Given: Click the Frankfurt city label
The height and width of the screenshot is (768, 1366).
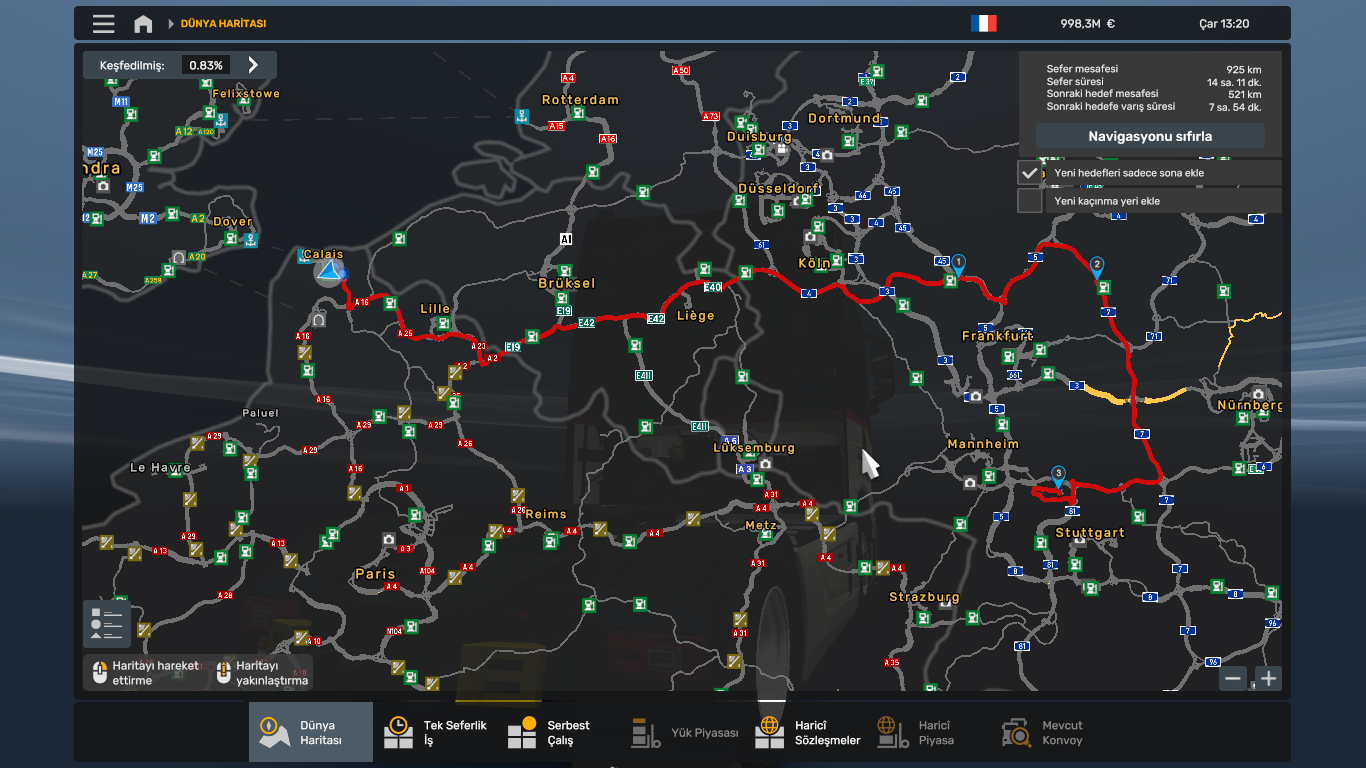Looking at the screenshot, I should [998, 336].
